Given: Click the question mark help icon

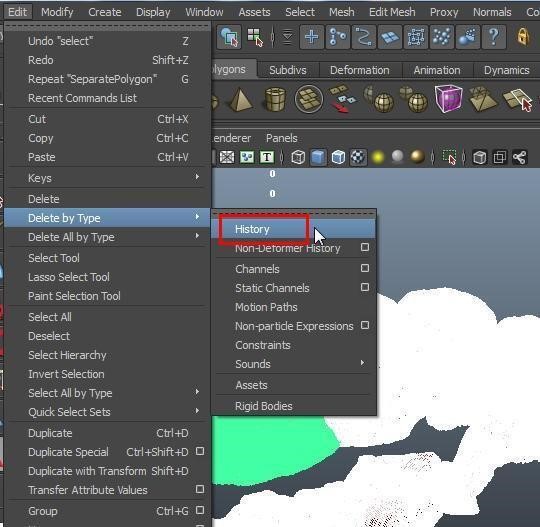Looking at the screenshot, I should 494,37.
